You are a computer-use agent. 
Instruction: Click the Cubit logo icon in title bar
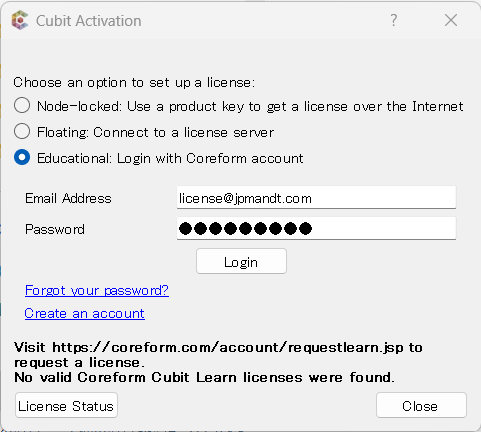pyautogui.click(x=20, y=20)
